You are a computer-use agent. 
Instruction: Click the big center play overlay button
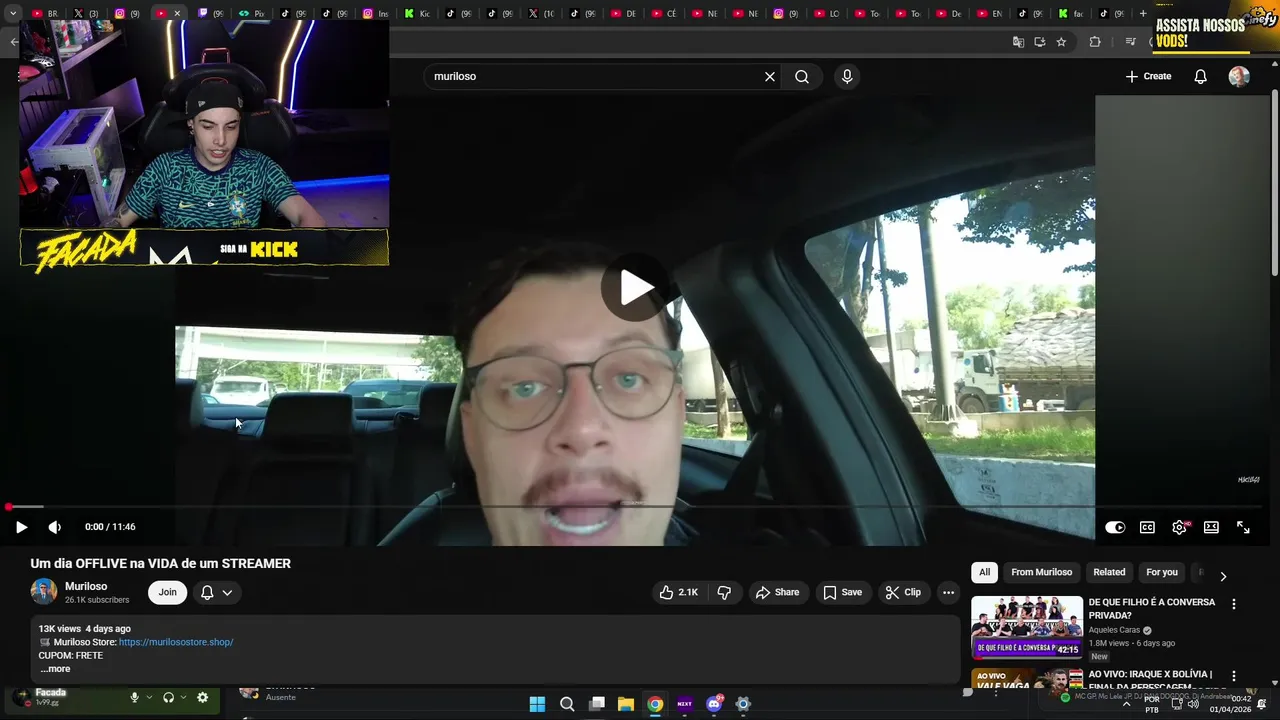(634, 288)
